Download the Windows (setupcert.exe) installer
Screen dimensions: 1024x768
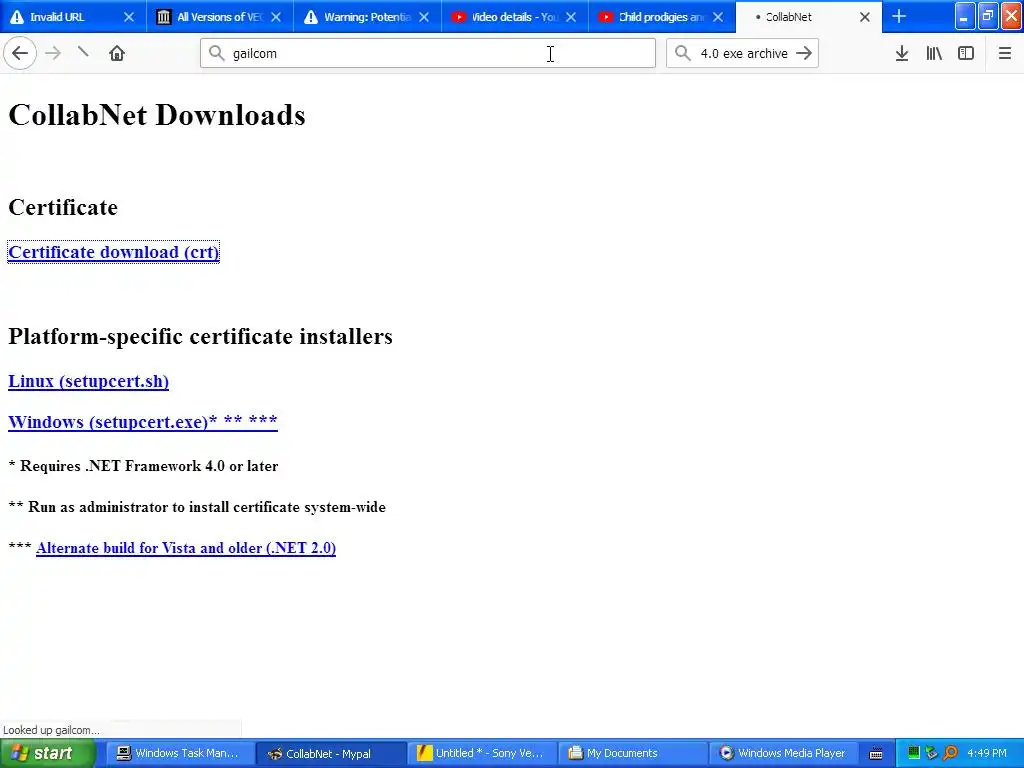[142, 422]
